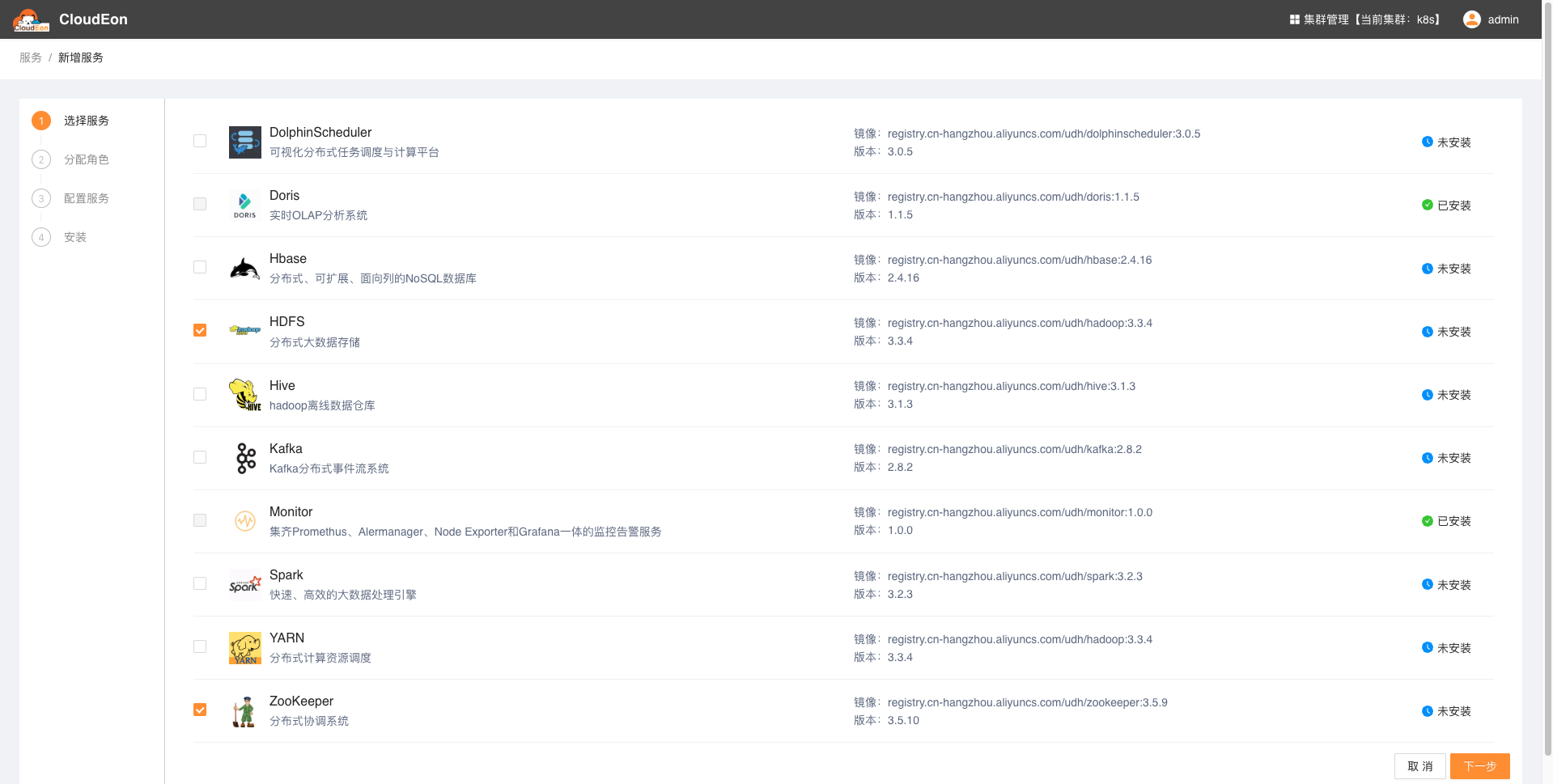Click the ZooKeeper service logo
This screenshot has height=784, width=1553.
click(245, 711)
